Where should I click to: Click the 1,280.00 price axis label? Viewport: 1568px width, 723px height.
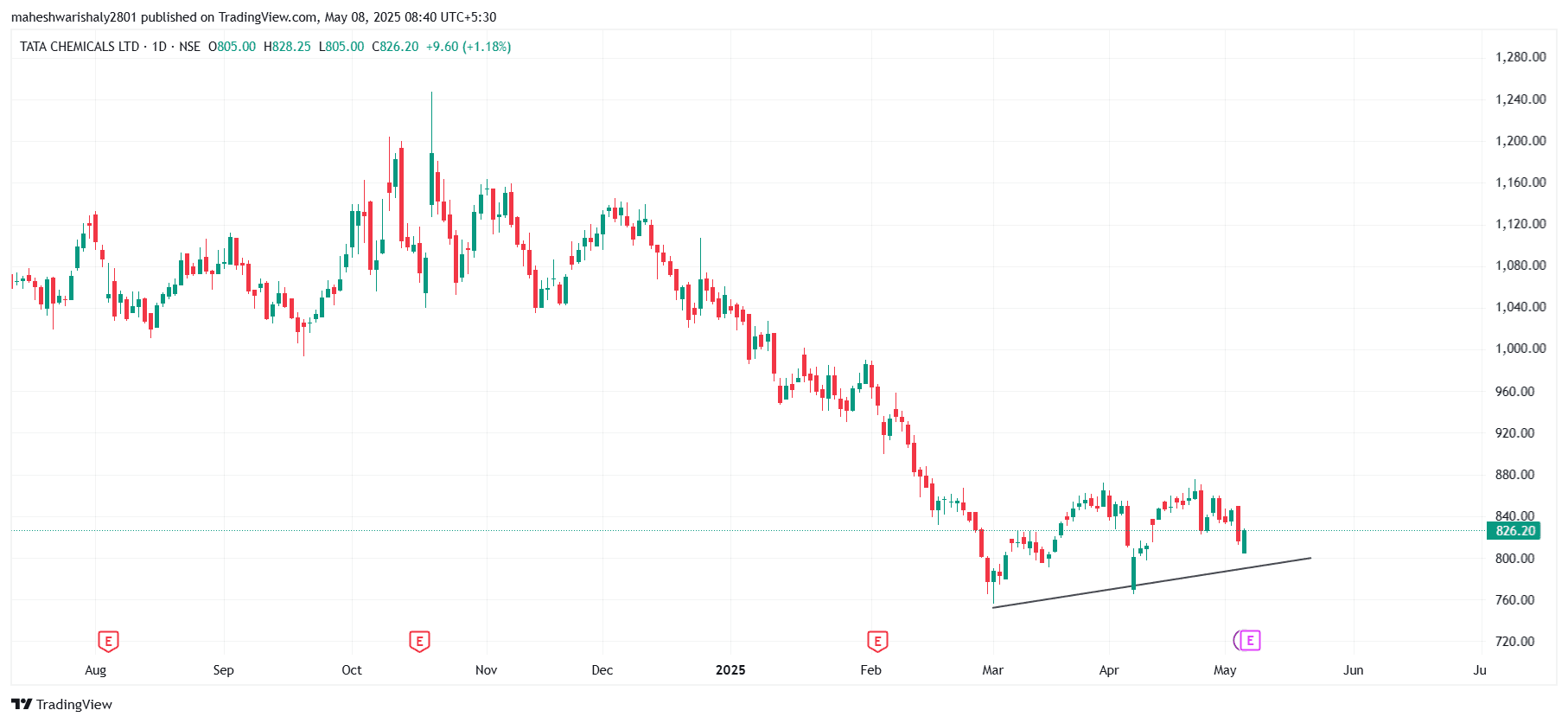pos(1520,57)
